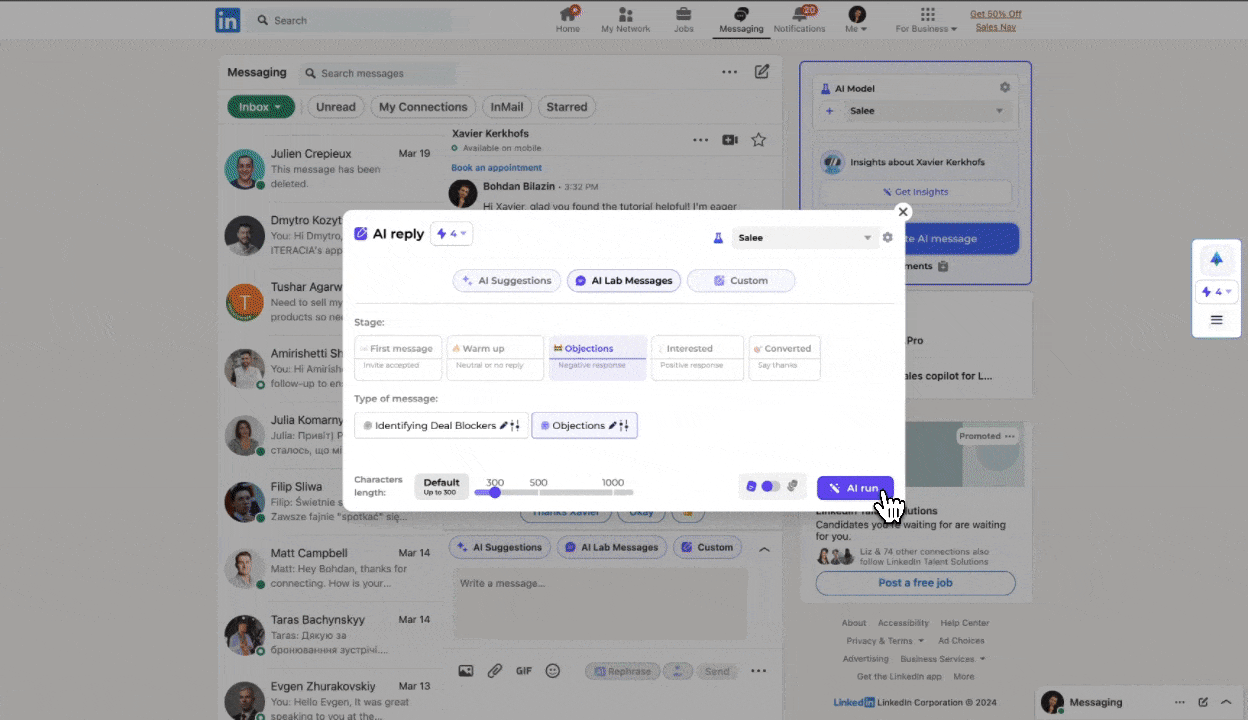Click the floating Salee arrow logo icon
1248x720 pixels.
(x=1217, y=259)
